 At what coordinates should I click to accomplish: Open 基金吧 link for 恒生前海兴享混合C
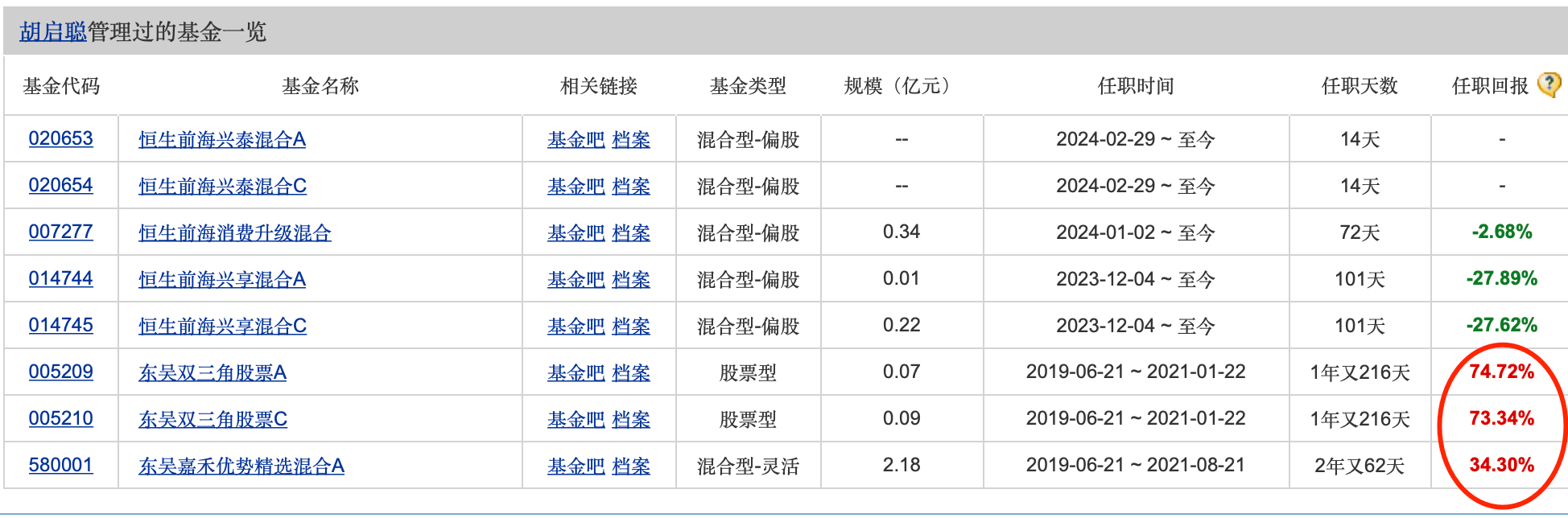point(576,326)
